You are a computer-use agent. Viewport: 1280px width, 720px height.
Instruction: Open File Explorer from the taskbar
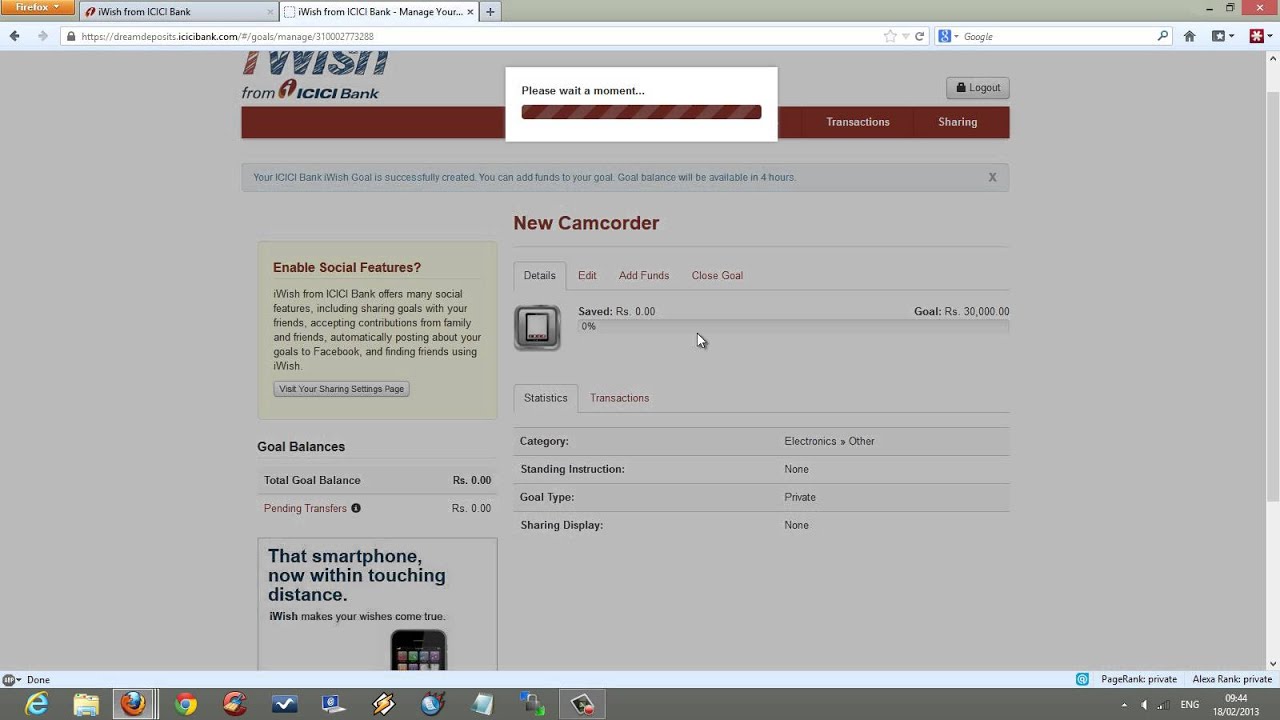click(86, 704)
